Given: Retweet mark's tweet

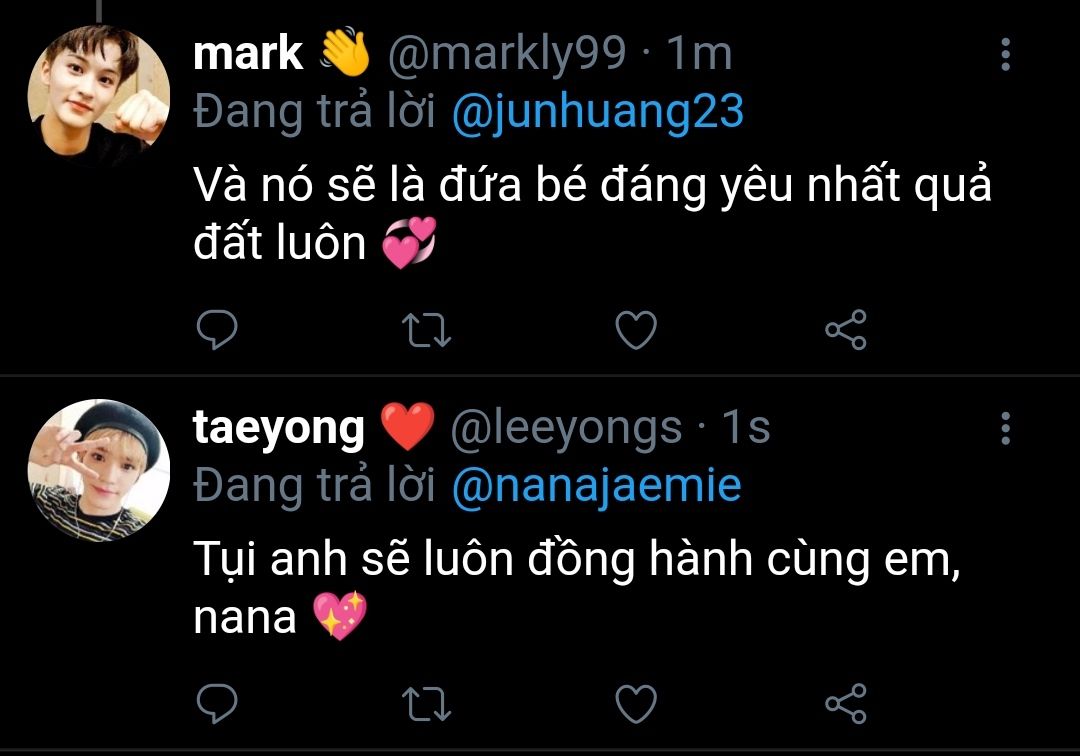Looking at the screenshot, I should point(426,330).
